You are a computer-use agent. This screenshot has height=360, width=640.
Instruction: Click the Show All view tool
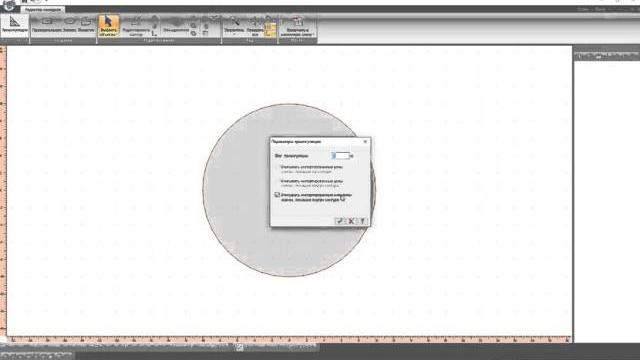coord(255,26)
